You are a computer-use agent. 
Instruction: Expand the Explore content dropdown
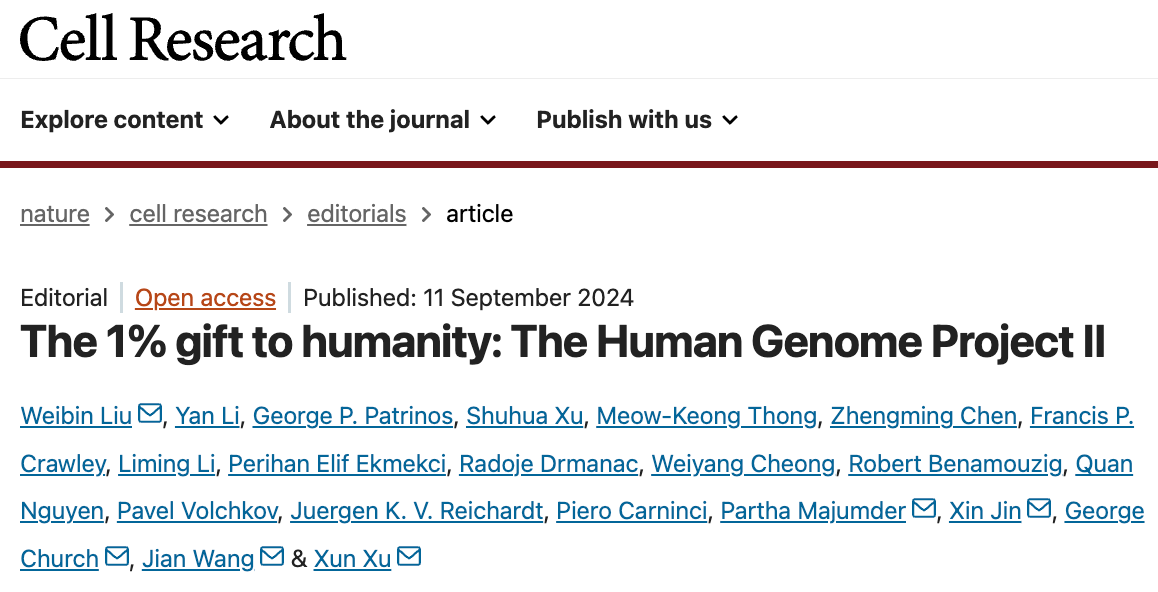point(125,120)
